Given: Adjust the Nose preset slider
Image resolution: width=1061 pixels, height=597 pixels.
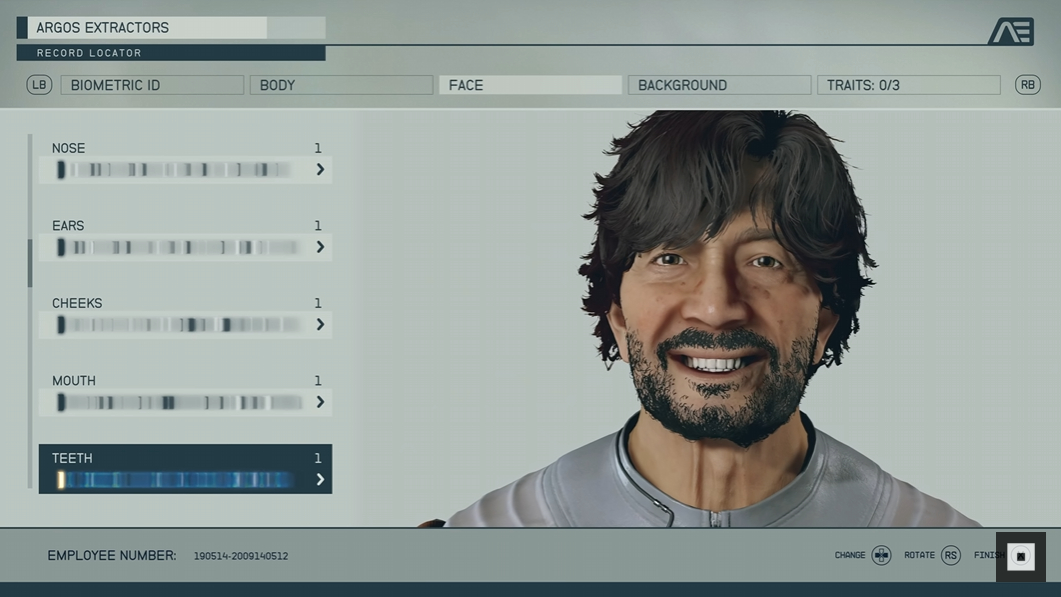Looking at the screenshot, I should click(176, 169).
